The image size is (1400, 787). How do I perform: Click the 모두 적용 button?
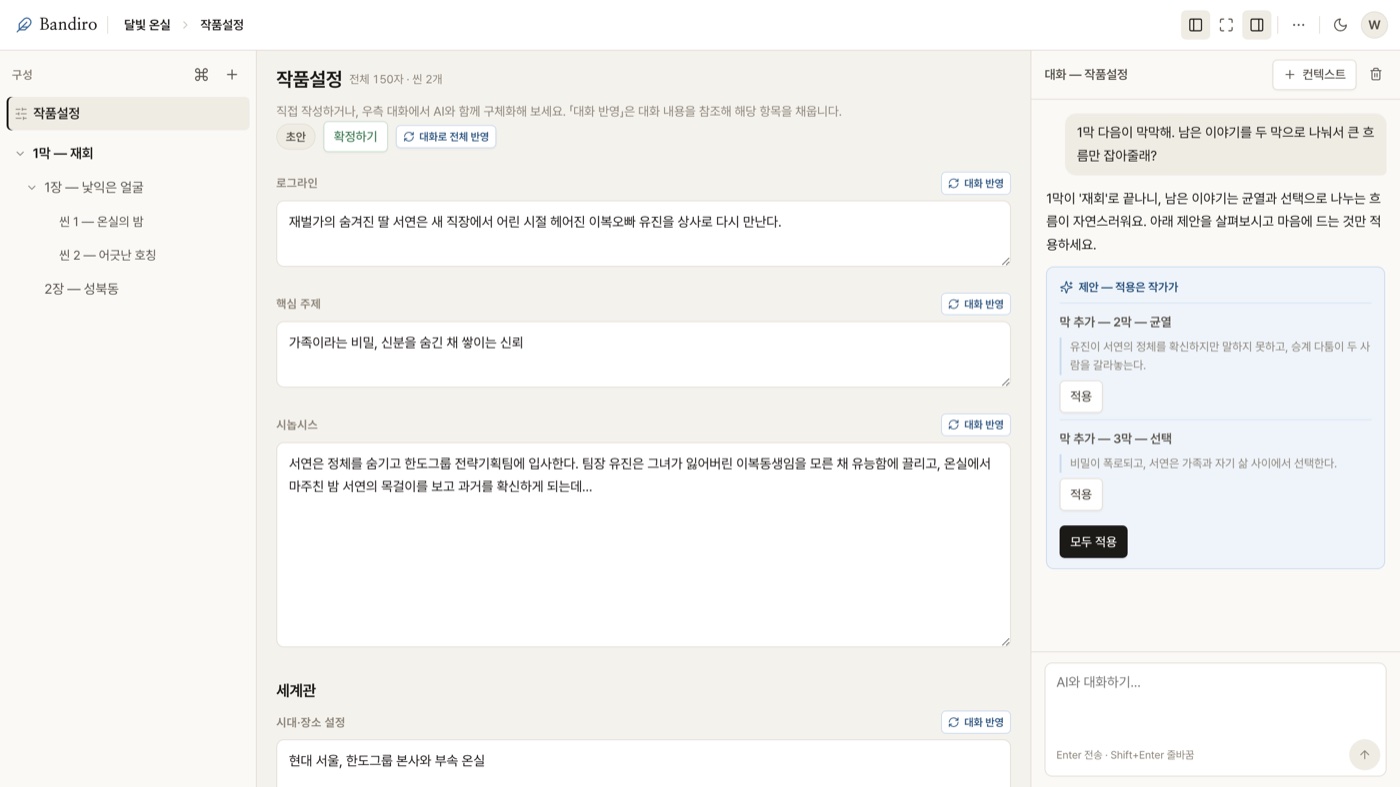(x=1093, y=542)
